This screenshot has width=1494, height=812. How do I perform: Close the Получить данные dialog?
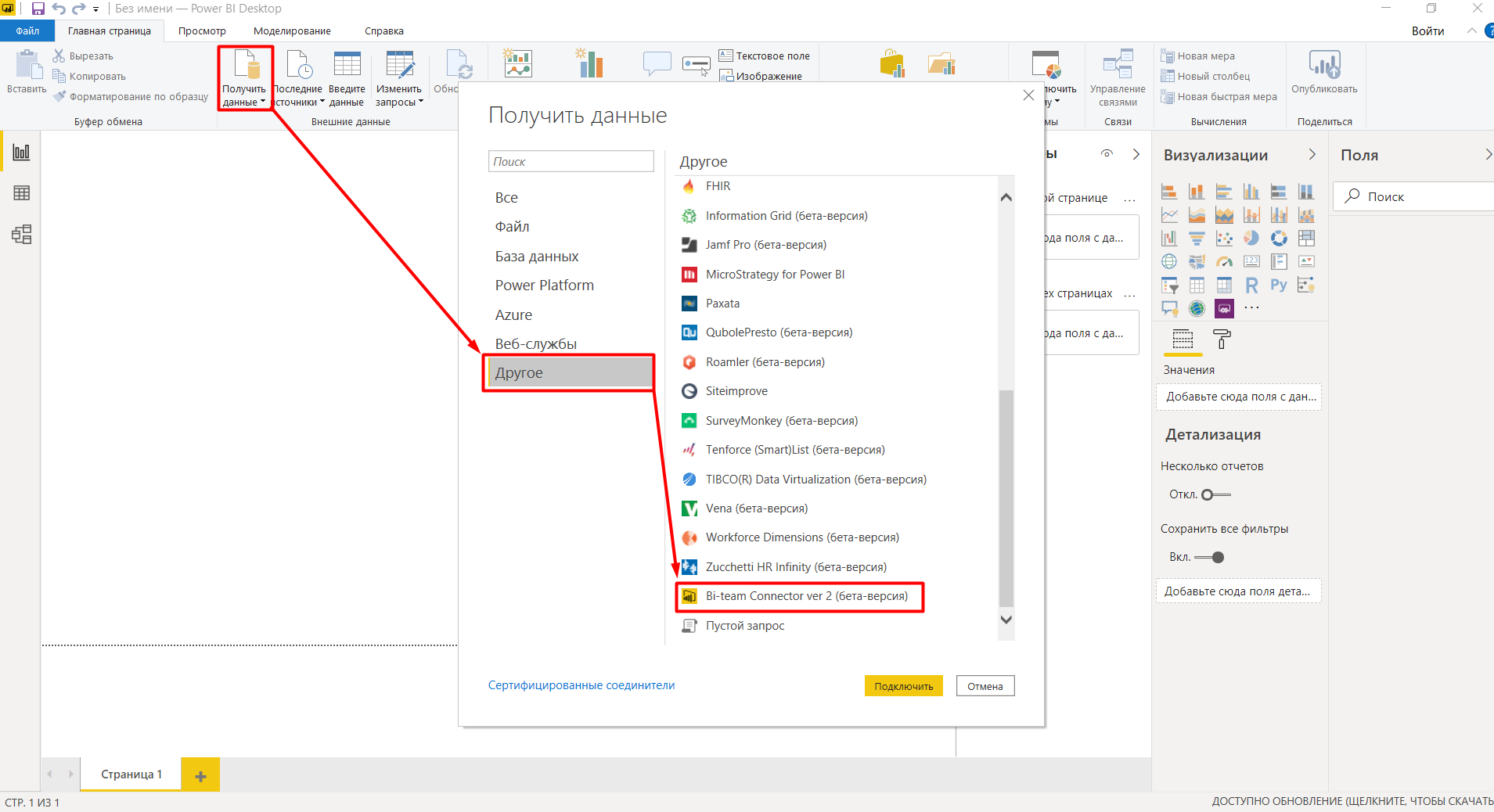tap(1028, 95)
